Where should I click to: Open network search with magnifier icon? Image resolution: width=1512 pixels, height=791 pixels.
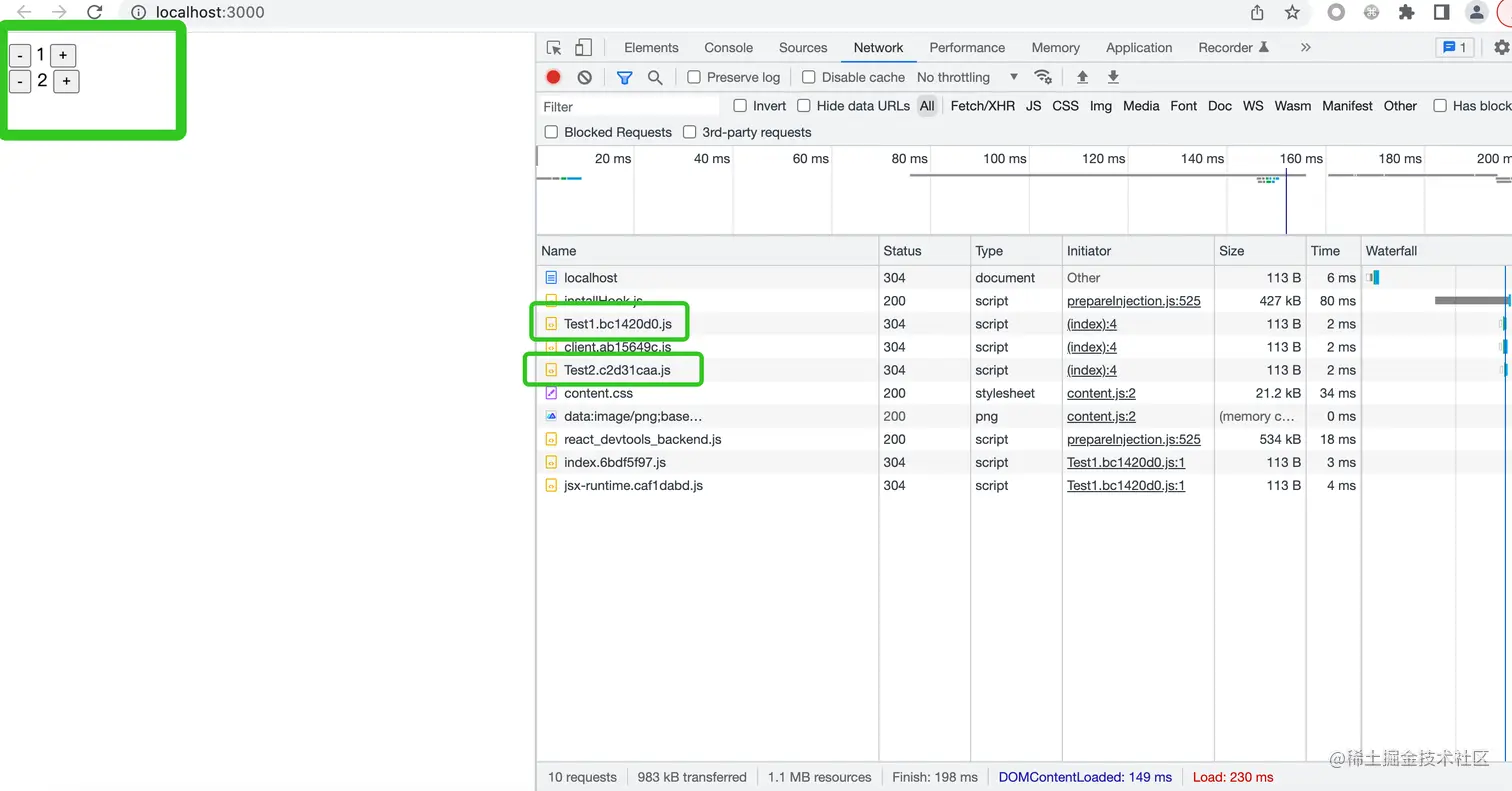[655, 77]
